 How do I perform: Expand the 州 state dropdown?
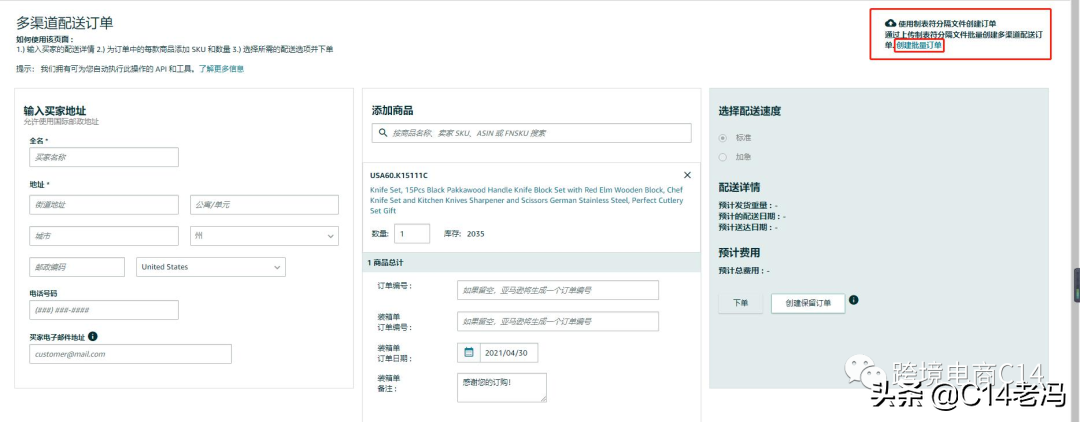264,236
